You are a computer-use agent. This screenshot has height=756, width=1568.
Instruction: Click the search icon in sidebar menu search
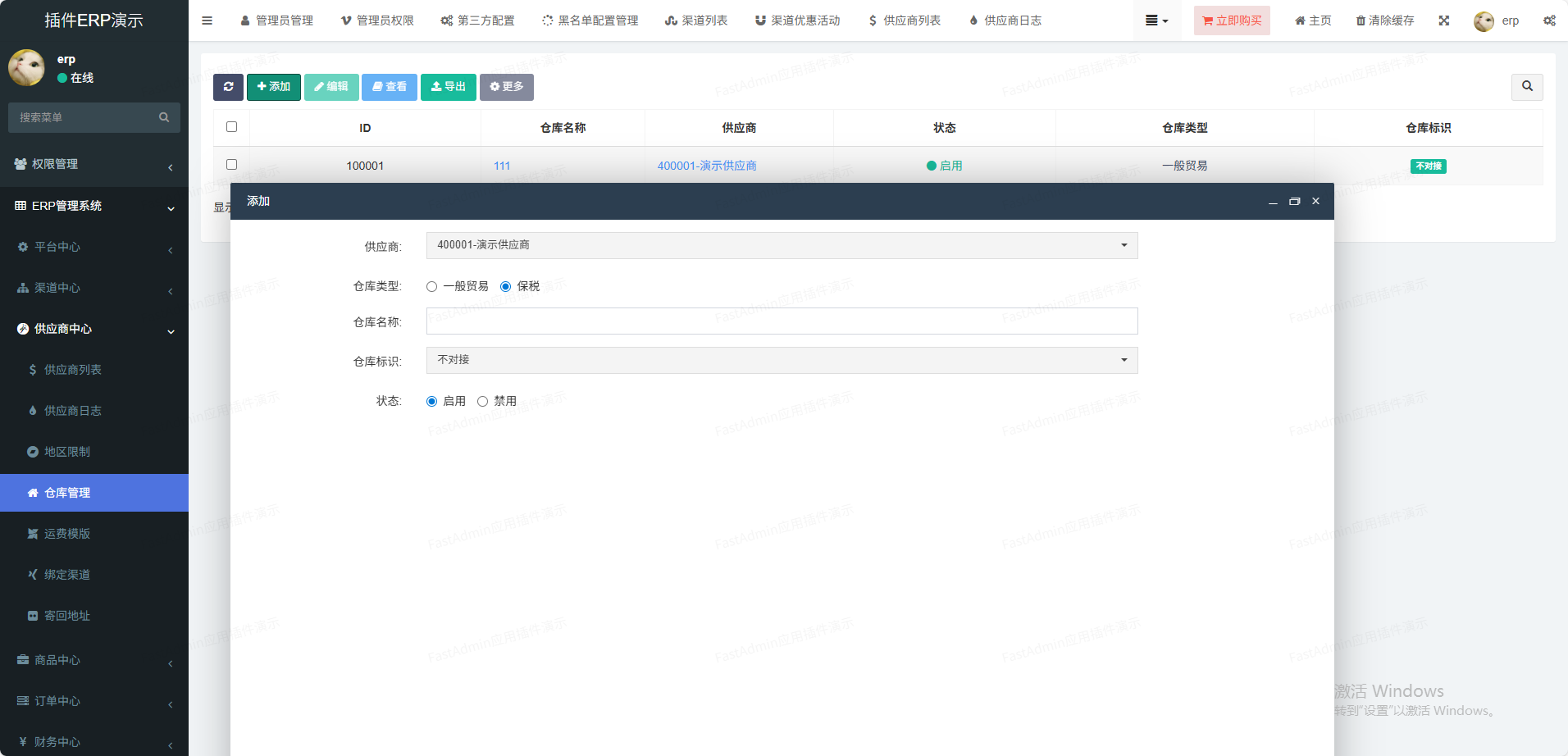click(x=164, y=117)
